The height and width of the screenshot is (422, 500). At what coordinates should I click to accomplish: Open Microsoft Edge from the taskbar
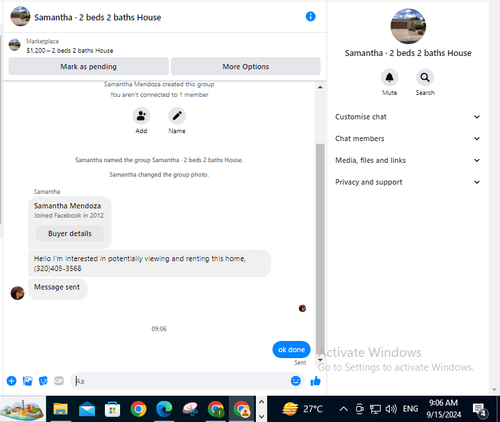(x=164, y=409)
